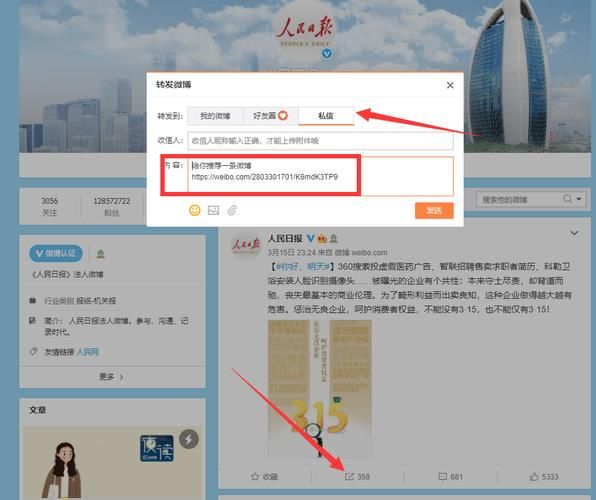This screenshot has height=500, width=596.
Task: Open the #你好，明天# hashtag
Action: pos(303,267)
